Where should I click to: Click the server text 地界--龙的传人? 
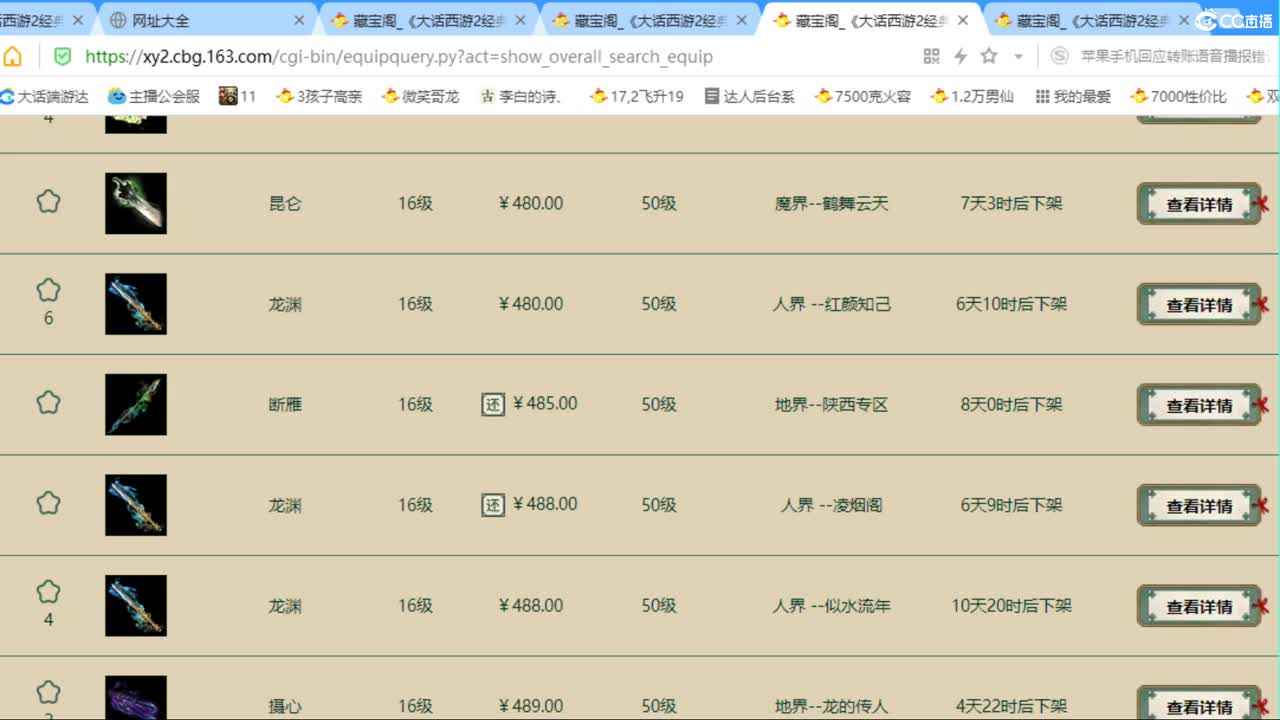coord(832,706)
